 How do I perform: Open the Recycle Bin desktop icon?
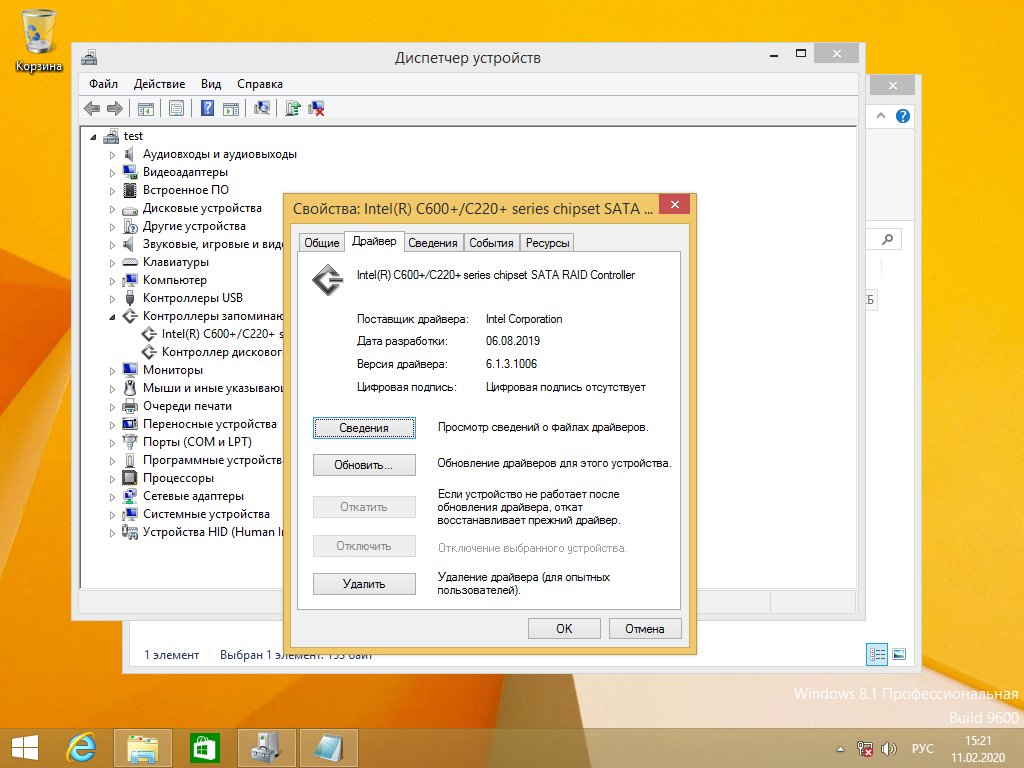(39, 40)
